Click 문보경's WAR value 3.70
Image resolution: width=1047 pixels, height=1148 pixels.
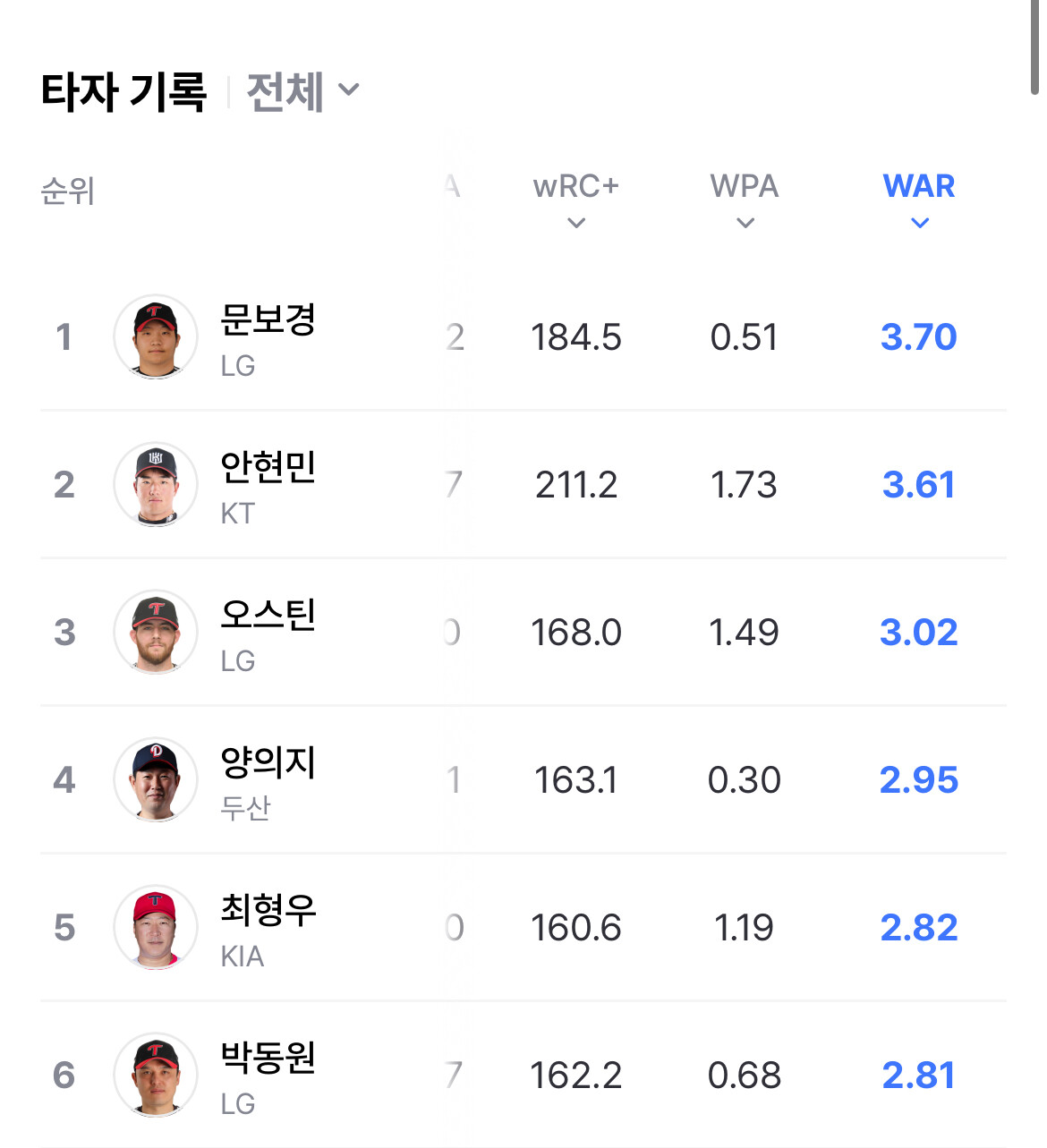tap(919, 337)
